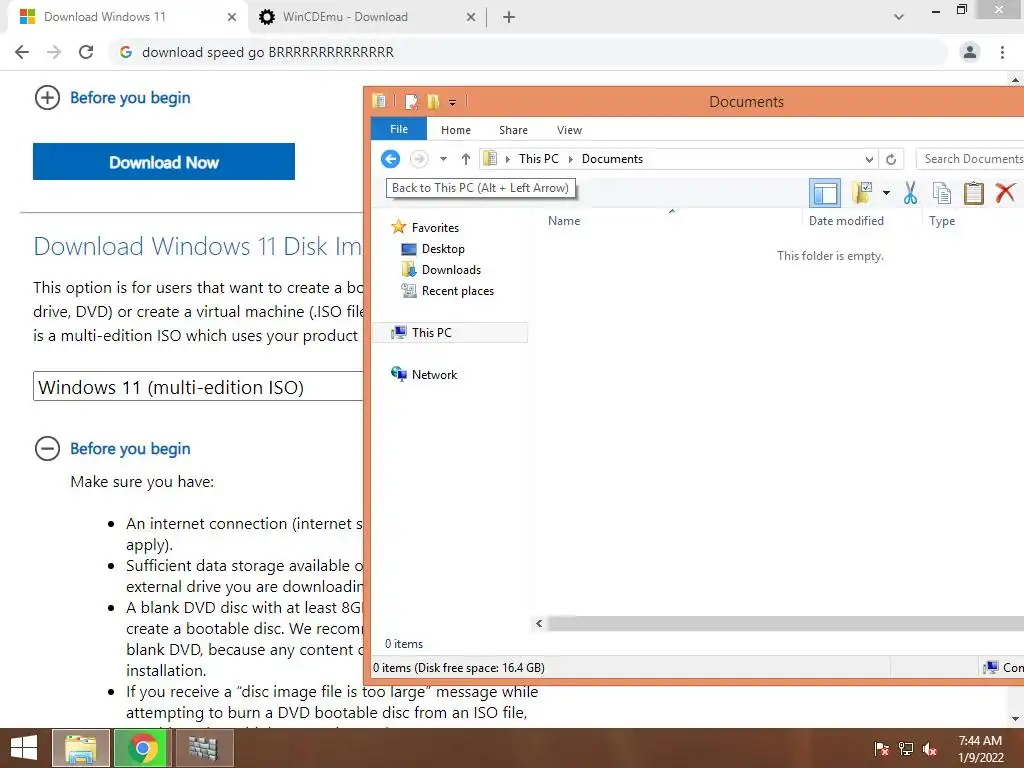Click Back arrow in Documents explorer window

(x=391, y=159)
